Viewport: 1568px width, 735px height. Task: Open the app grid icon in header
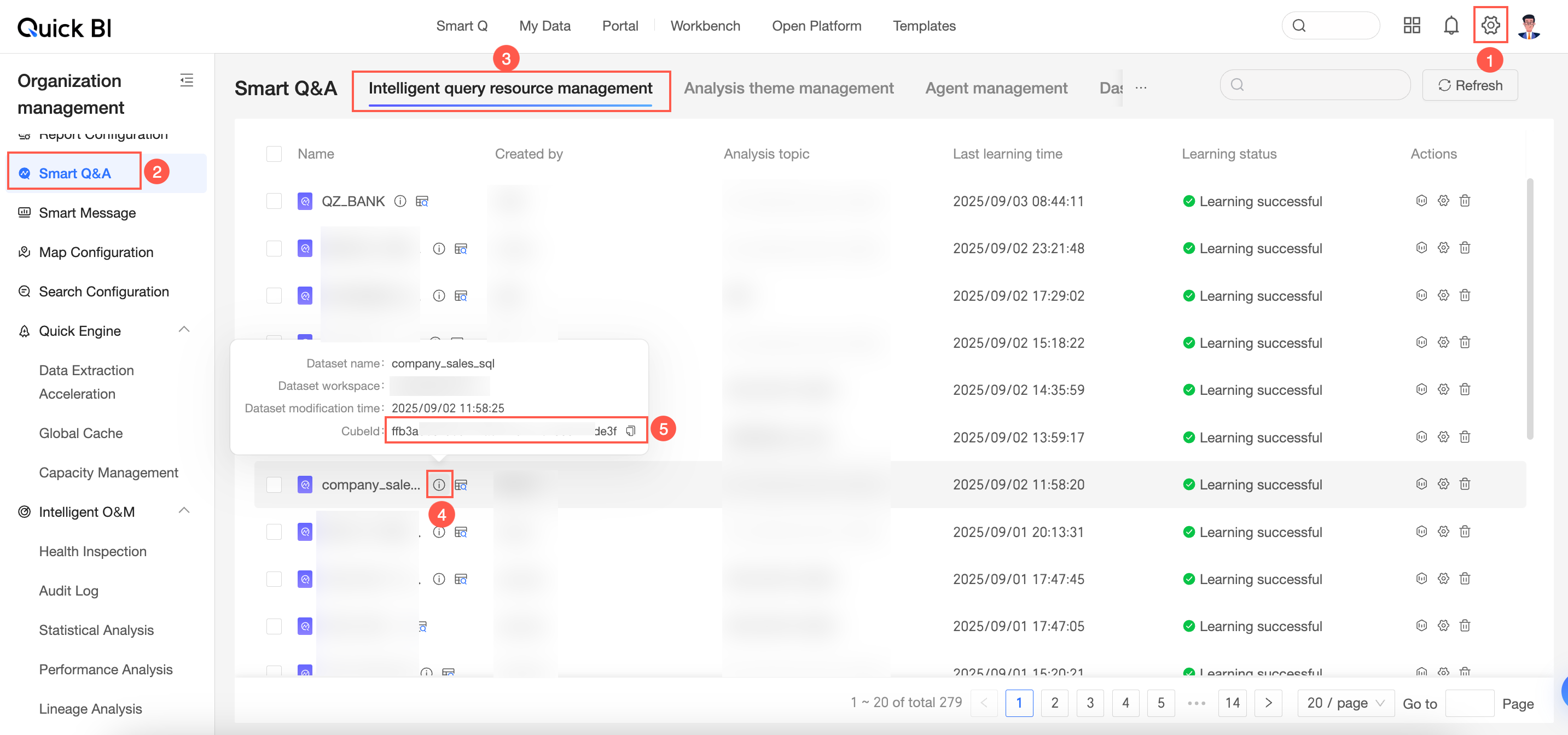[1412, 26]
